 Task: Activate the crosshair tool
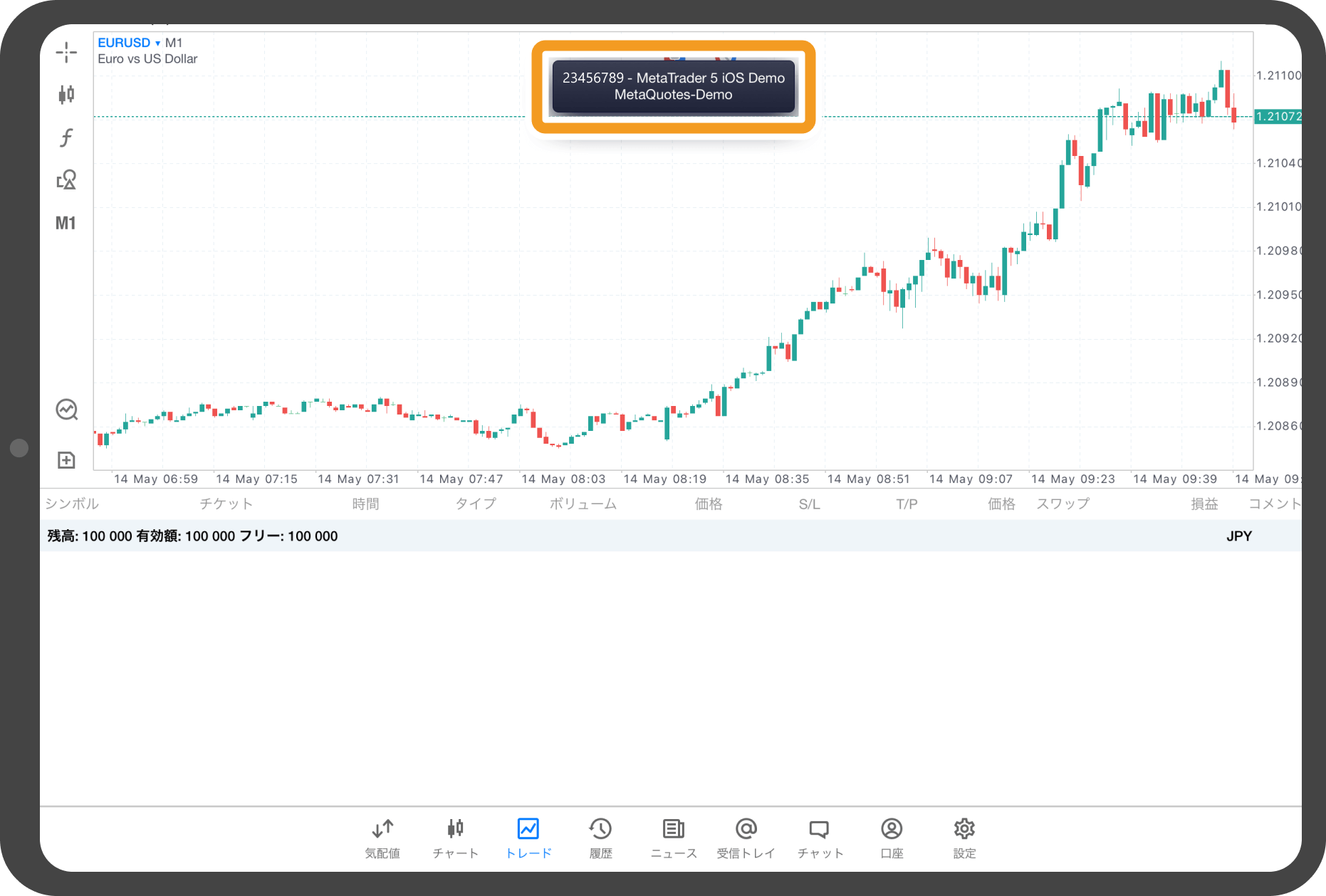point(66,52)
